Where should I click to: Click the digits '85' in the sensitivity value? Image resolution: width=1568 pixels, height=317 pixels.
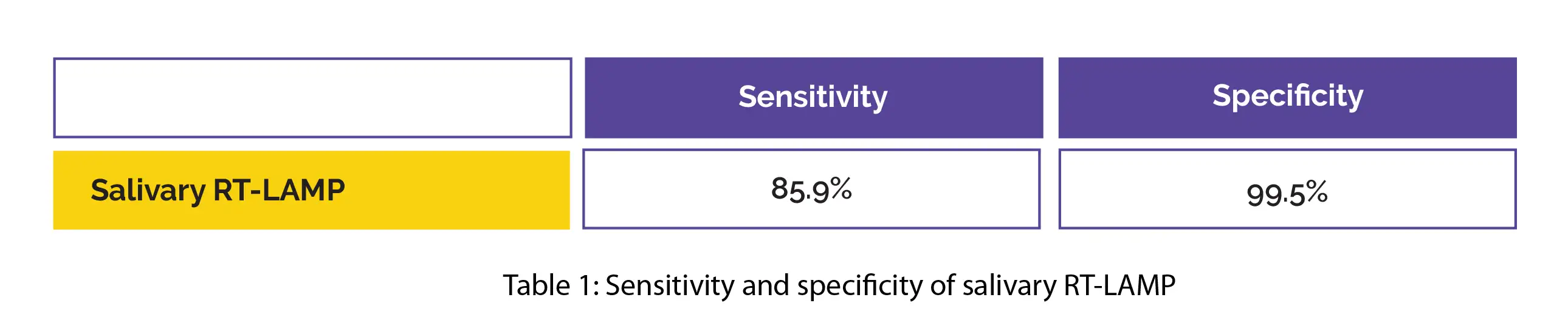click(x=788, y=189)
